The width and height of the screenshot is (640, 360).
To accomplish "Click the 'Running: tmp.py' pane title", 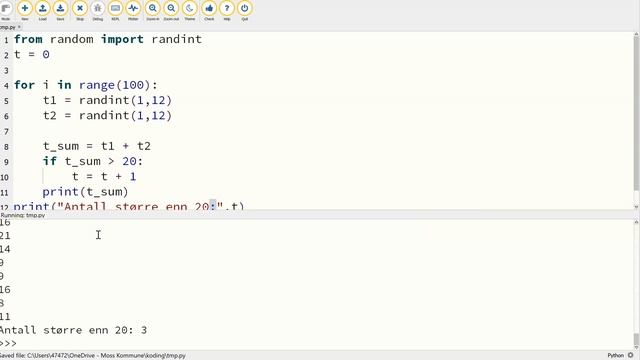I will click(22, 215).
